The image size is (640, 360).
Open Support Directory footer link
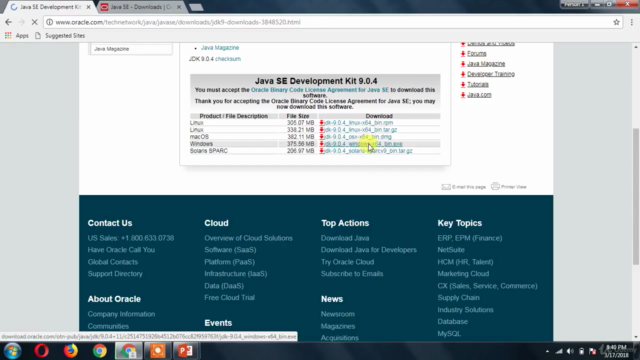pos(115,274)
